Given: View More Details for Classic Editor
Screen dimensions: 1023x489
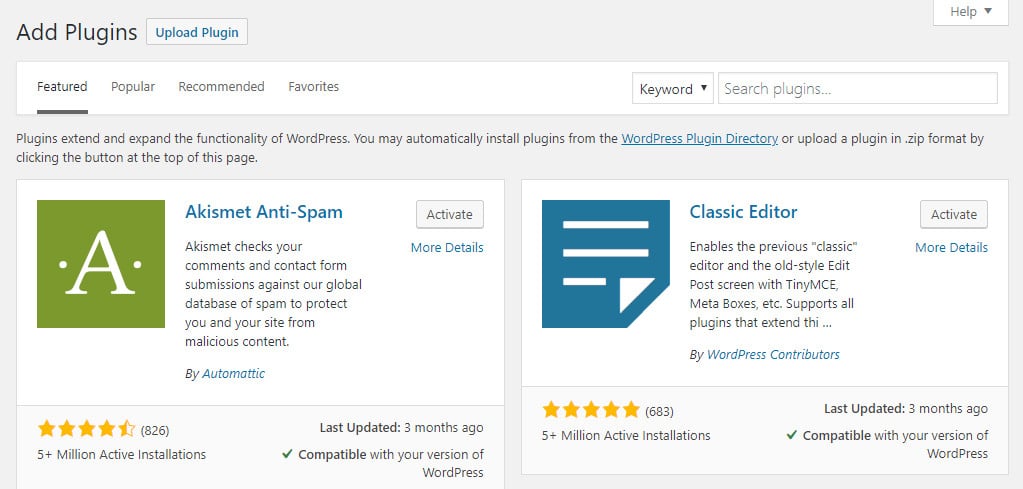Looking at the screenshot, I should (x=951, y=248).
